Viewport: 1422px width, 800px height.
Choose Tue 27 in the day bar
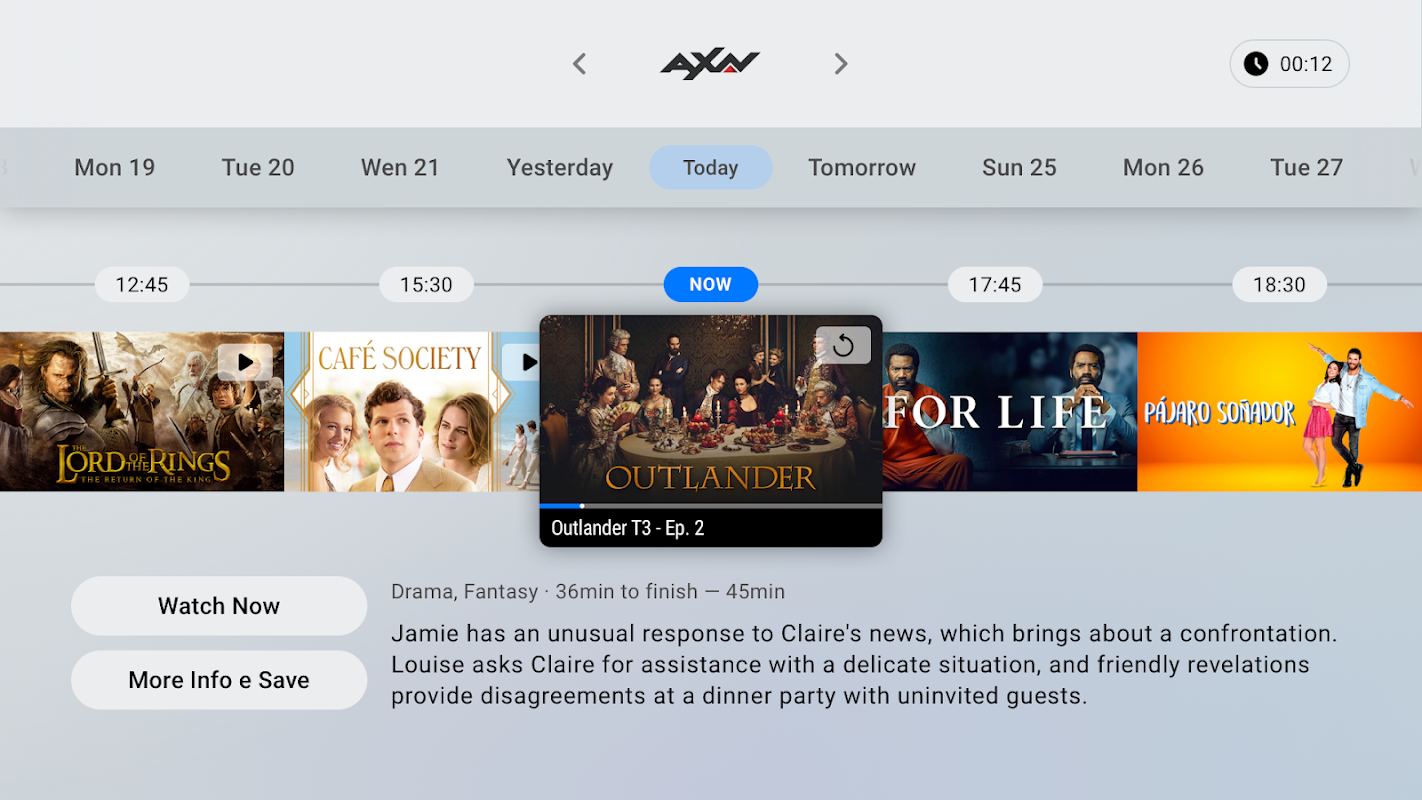(1306, 168)
